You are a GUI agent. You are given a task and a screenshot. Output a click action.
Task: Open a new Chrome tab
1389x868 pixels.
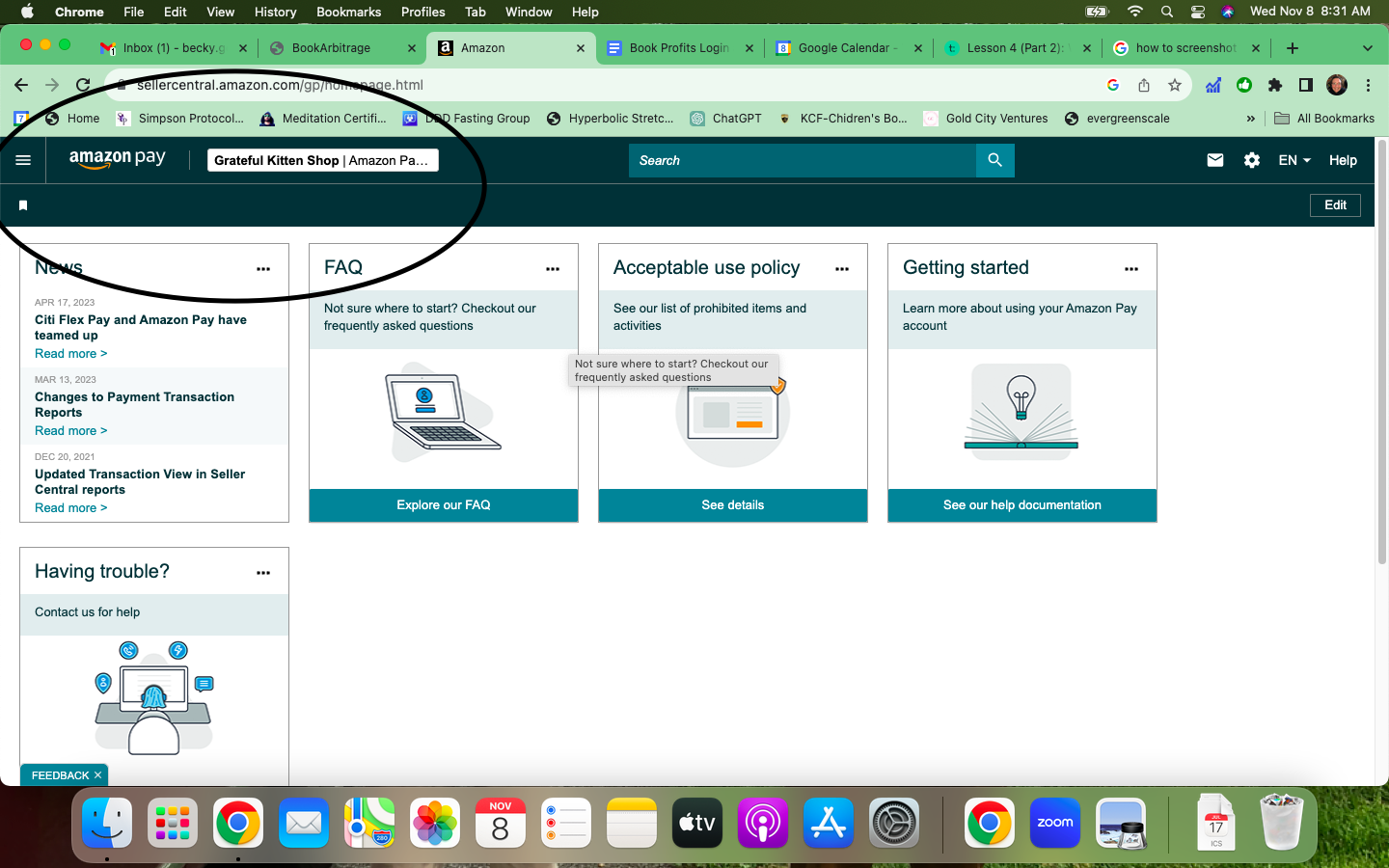click(x=1293, y=48)
